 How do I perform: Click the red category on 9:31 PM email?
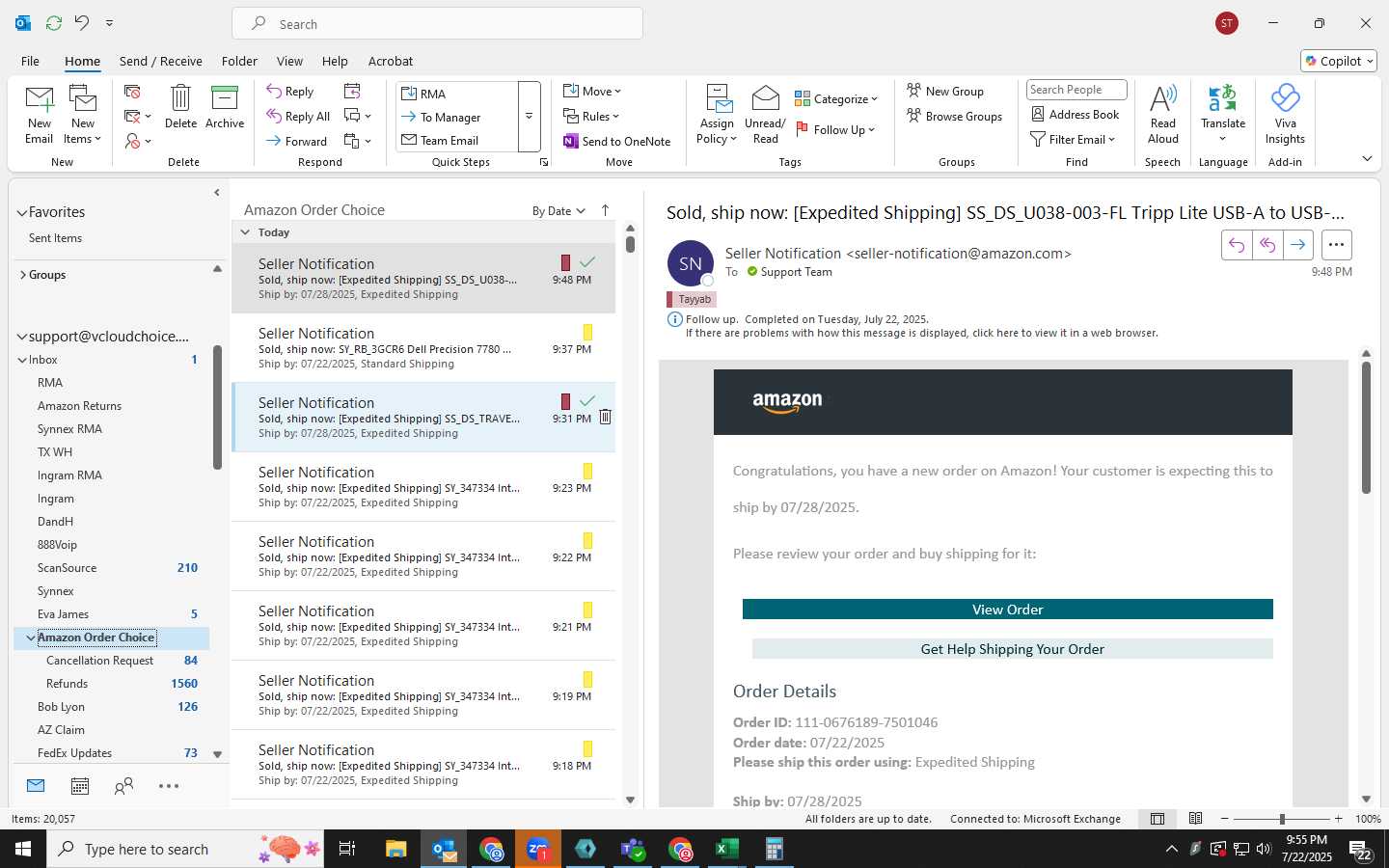pos(566,401)
